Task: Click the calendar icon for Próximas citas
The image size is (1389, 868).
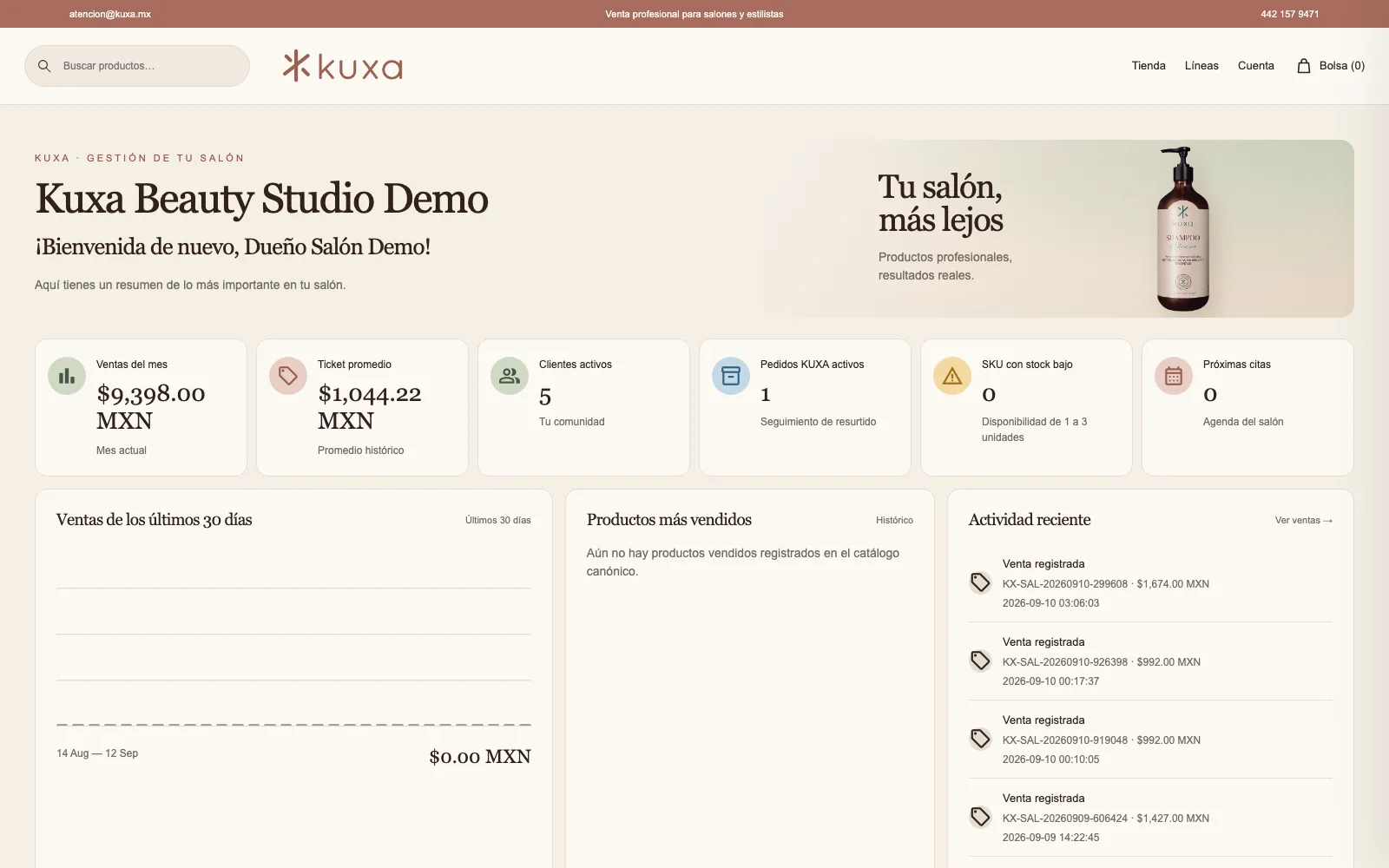Action: tap(1174, 376)
